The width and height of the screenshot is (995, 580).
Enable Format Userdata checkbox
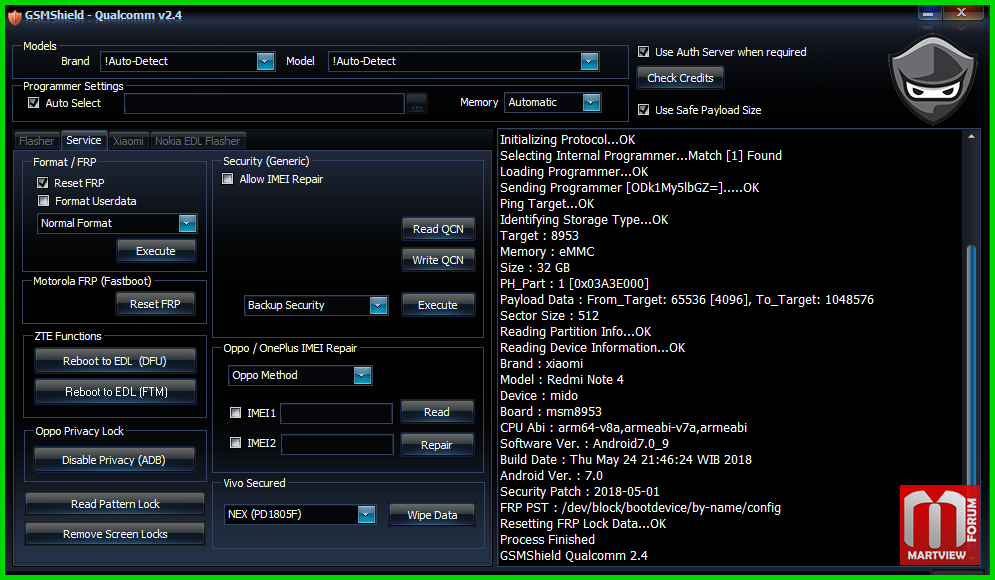point(43,201)
